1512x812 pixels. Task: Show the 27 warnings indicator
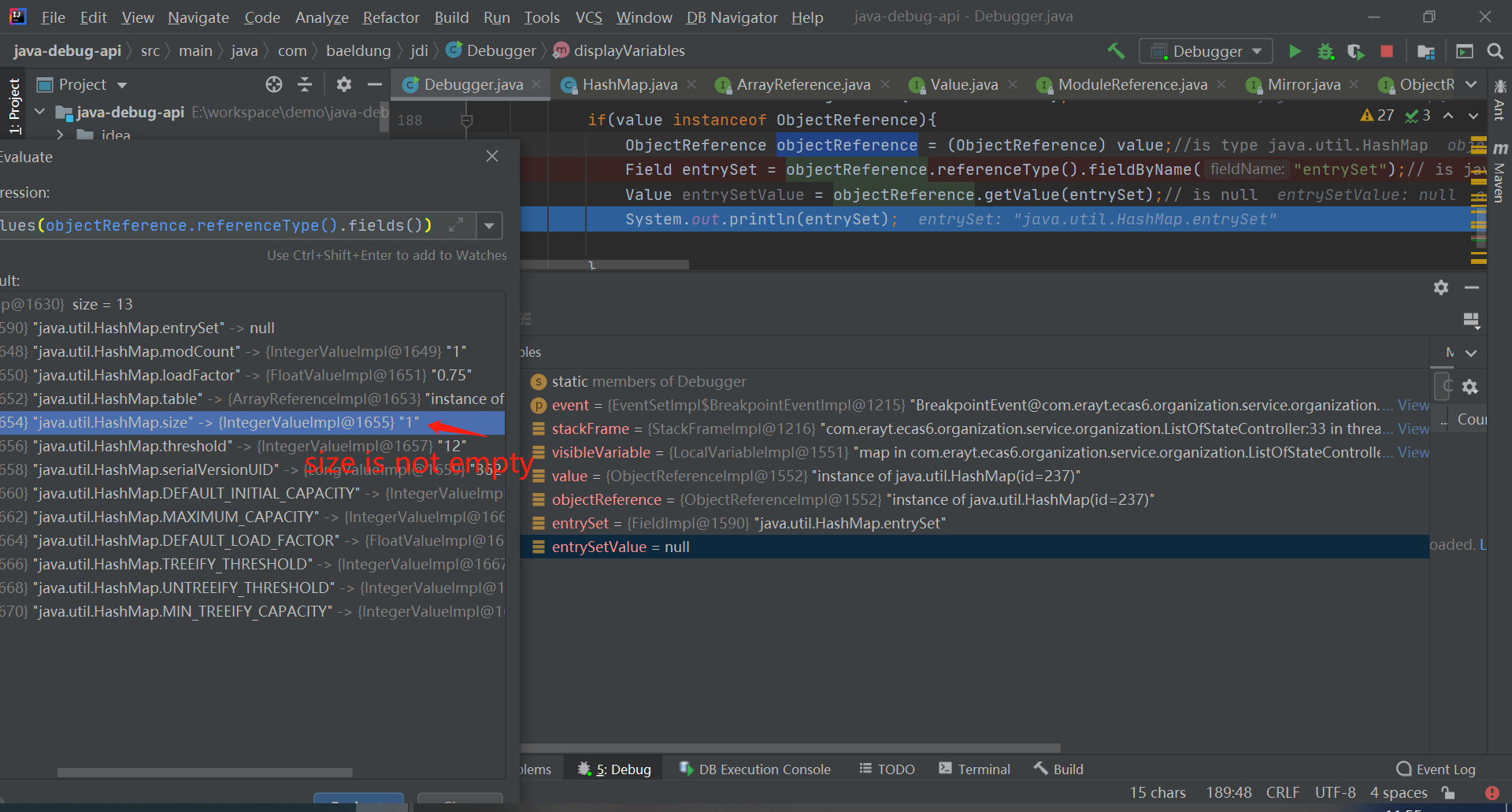(1377, 116)
